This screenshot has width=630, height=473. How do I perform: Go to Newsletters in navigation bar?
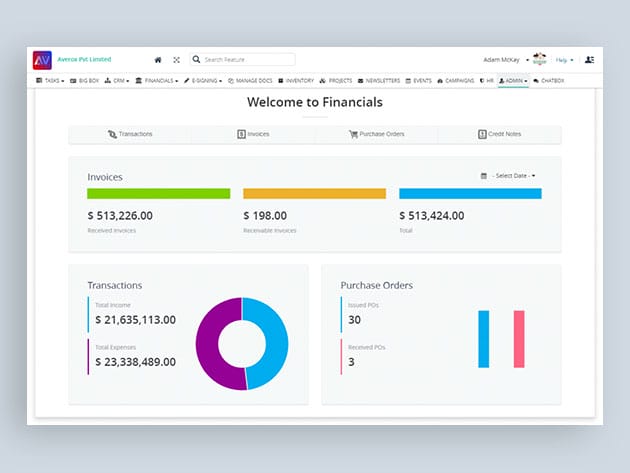coord(379,80)
